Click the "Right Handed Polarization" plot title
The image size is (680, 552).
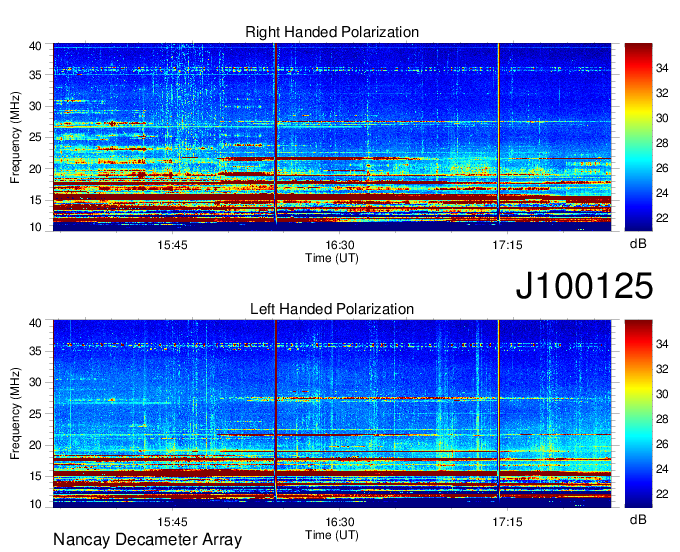click(332, 32)
